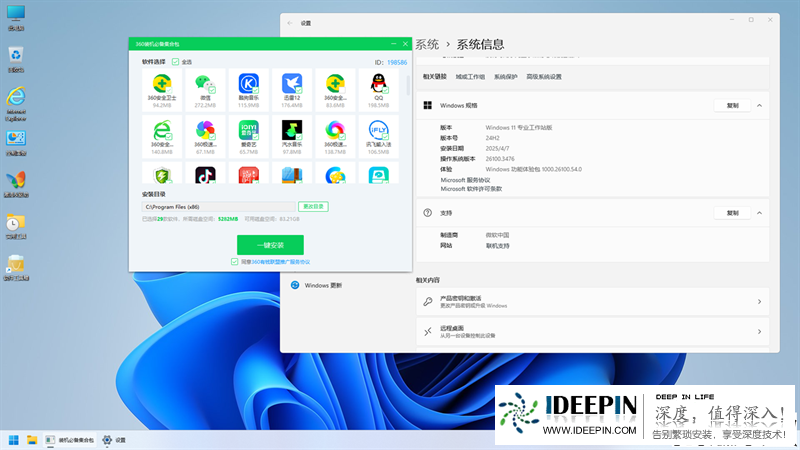The width and height of the screenshot is (800, 450).
Task: Click 更改目录 change directory button
Action: (313, 207)
